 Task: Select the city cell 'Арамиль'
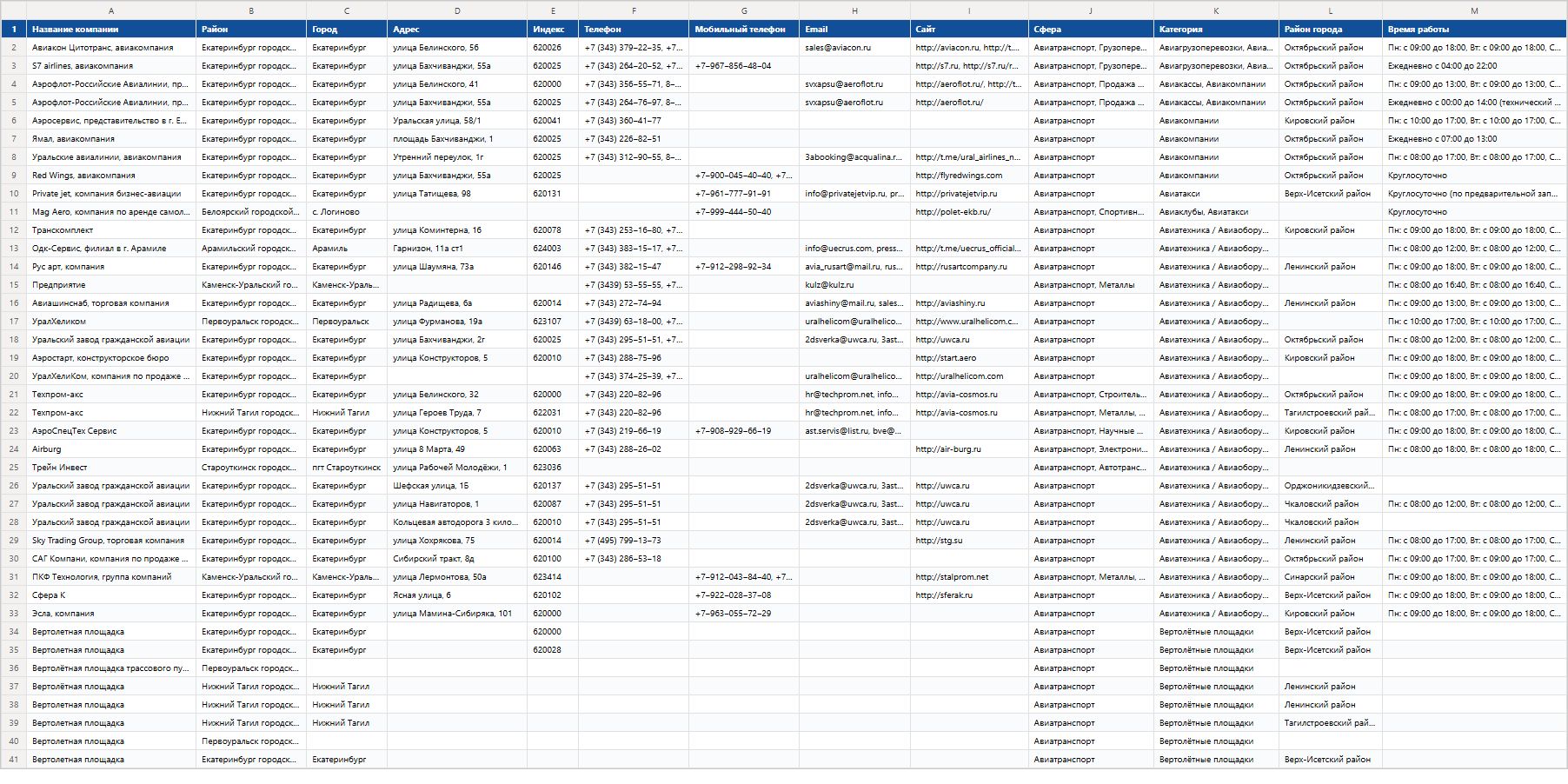point(347,249)
